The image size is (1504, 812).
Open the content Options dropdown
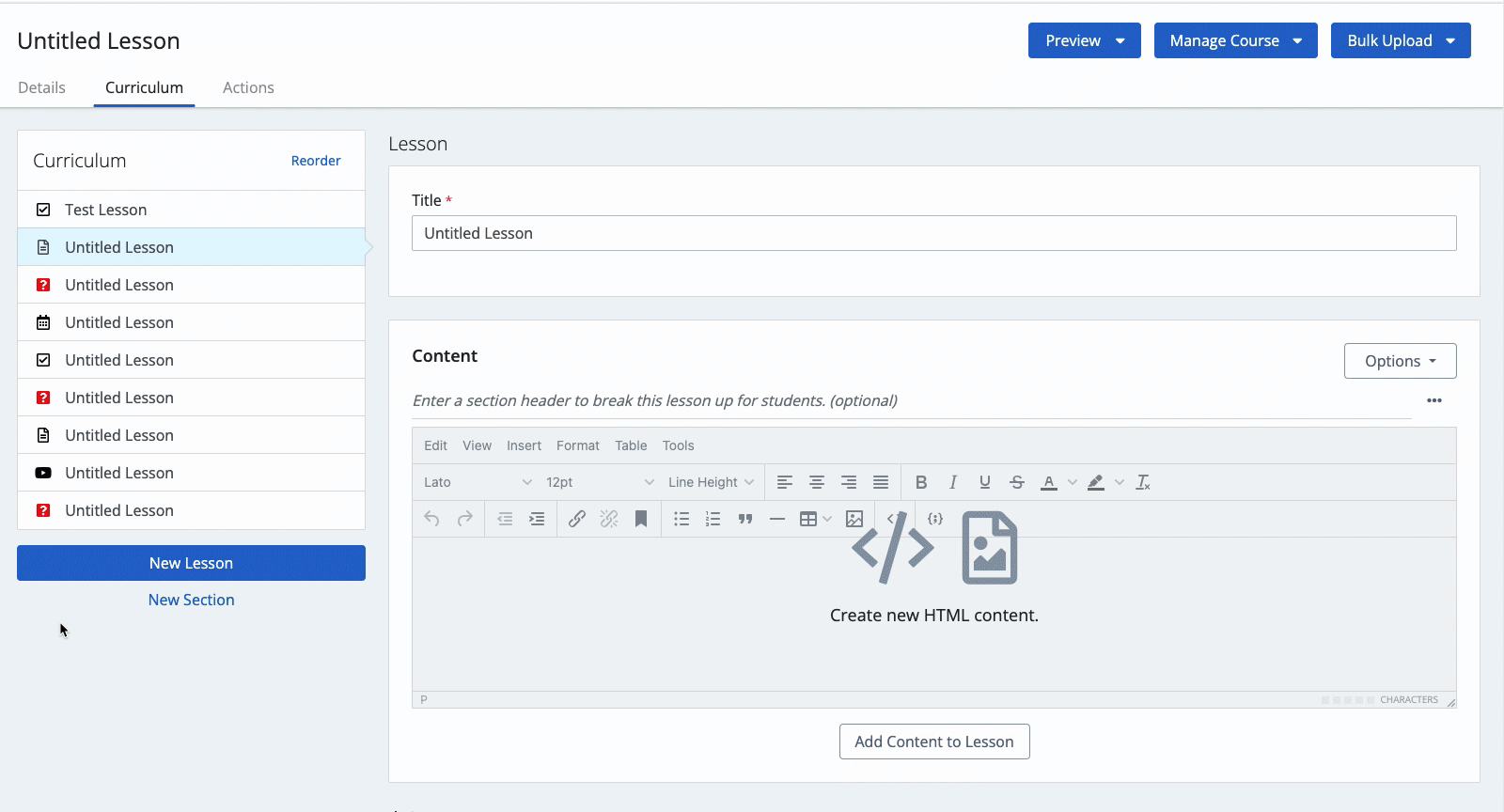(1400, 361)
